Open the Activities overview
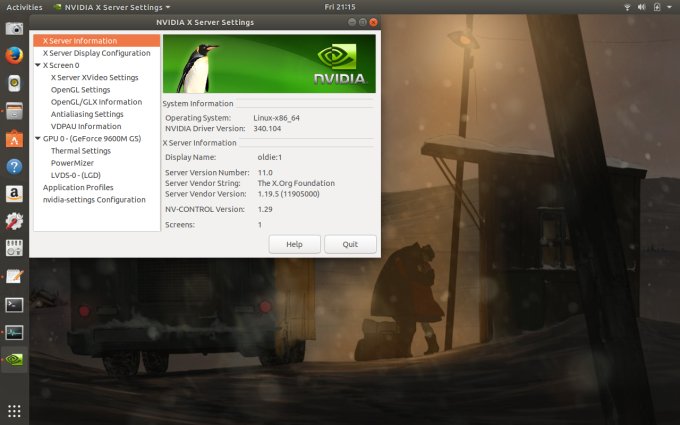The image size is (680, 425). pyautogui.click(x=24, y=7)
